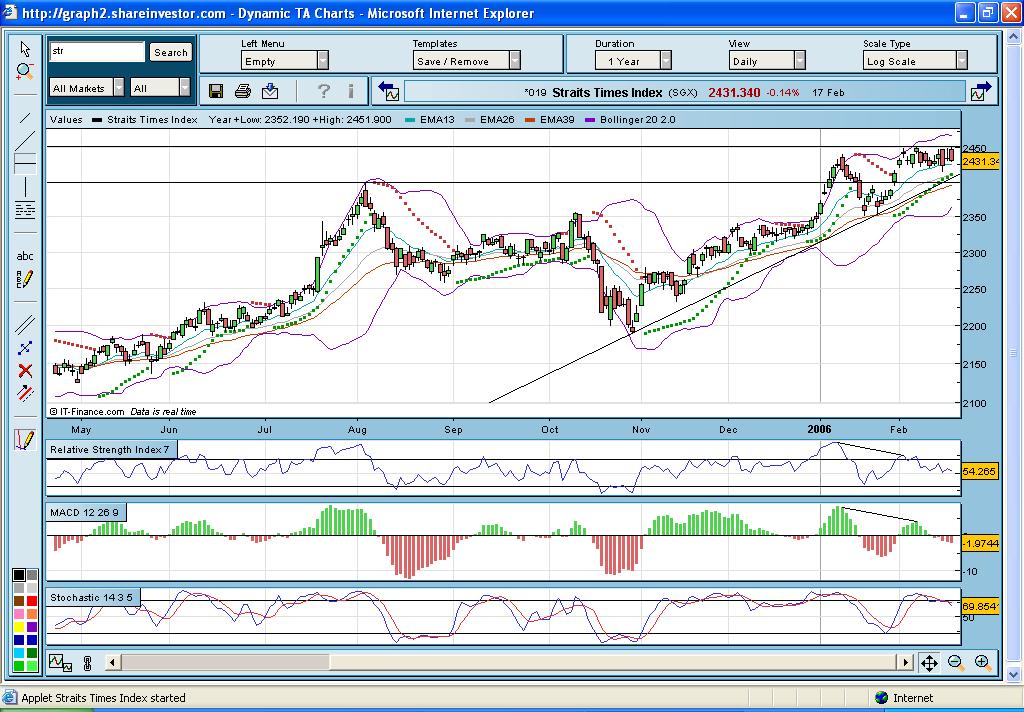This screenshot has width=1024, height=712.
Task: Select the arrow pointer tool
Action: (x=25, y=49)
